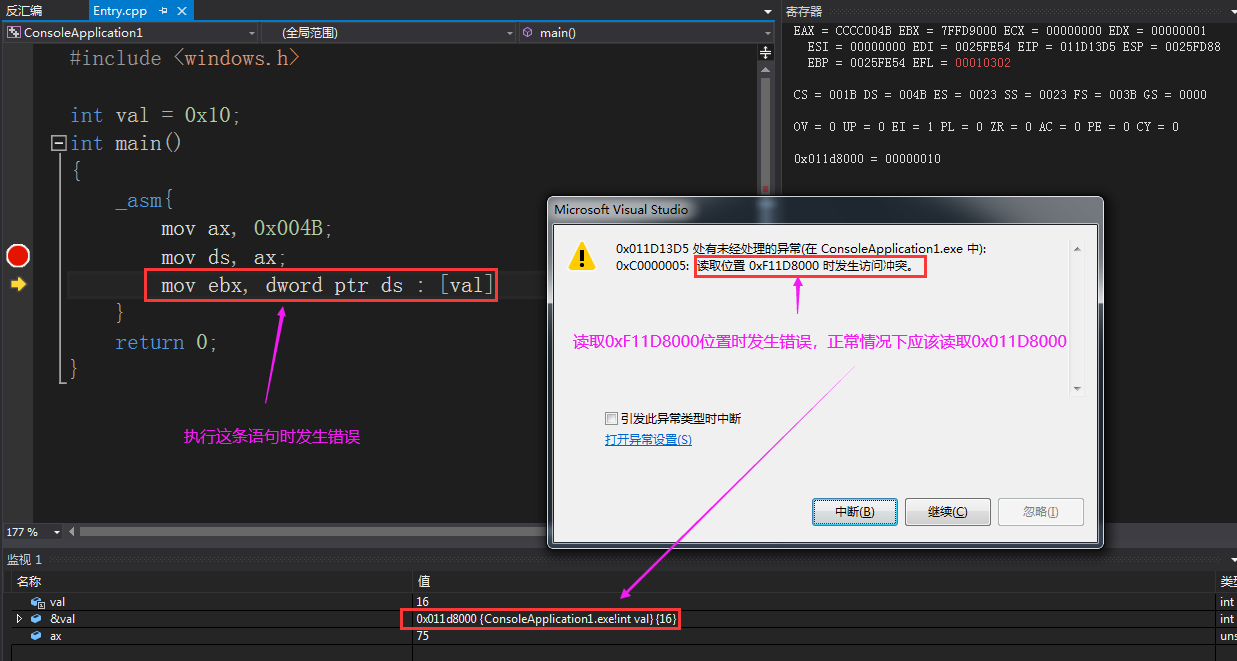Click the 继续(C) button
The height and width of the screenshot is (661, 1237).
(x=947, y=512)
